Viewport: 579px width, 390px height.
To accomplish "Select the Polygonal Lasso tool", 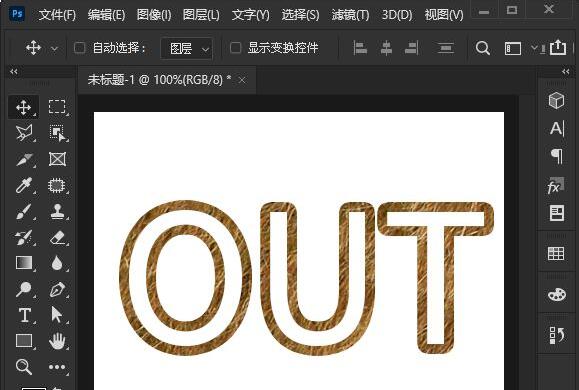I will click(x=24, y=133).
